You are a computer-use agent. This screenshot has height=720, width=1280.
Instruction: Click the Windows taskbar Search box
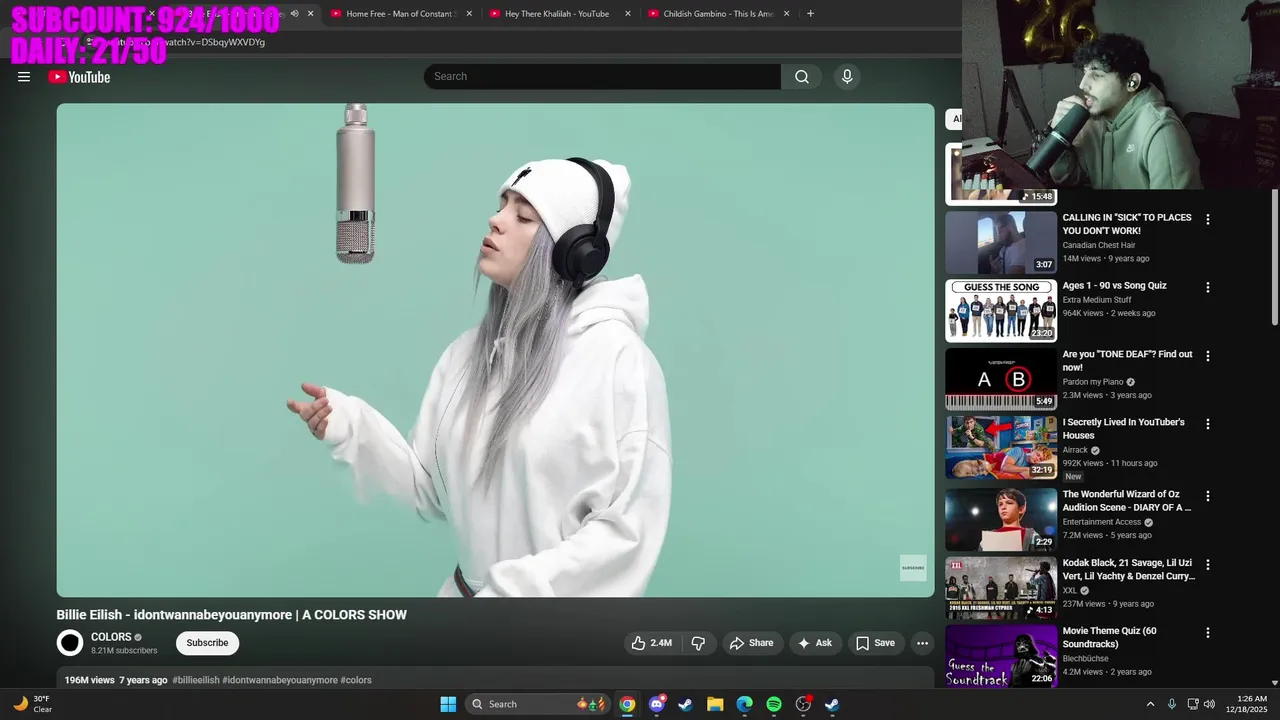click(538, 704)
